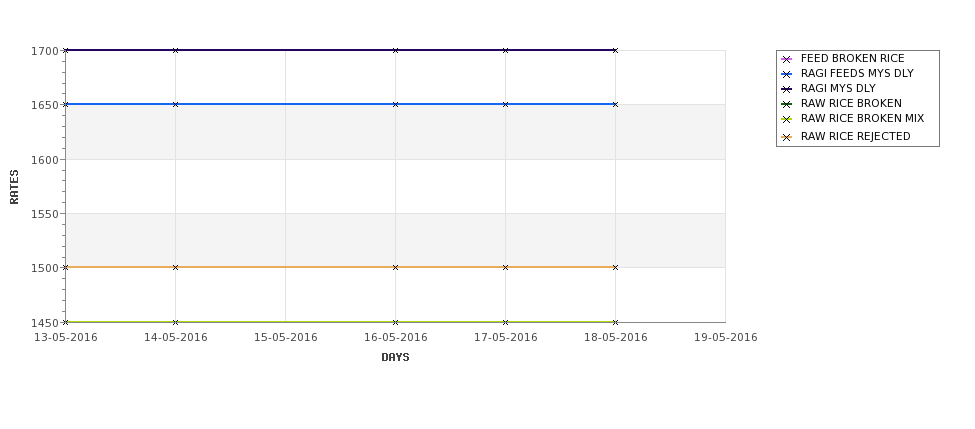Screen dimensions: 975x429
Task: Click the 1650 data point on 18-05-2016
Action: pos(616,104)
